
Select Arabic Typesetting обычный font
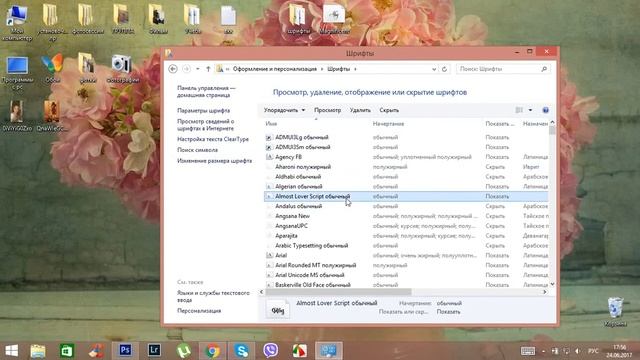point(406,246)
